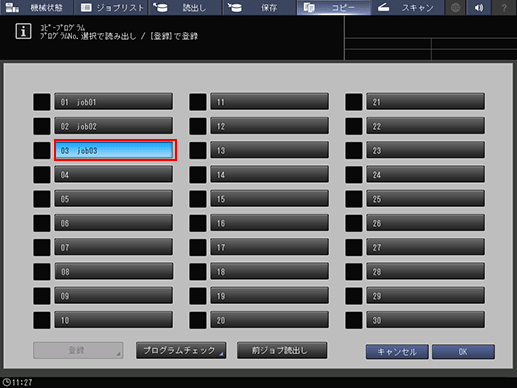Select program slot 26
Image resolution: width=517 pixels, height=388 pixels.
(x=426, y=223)
